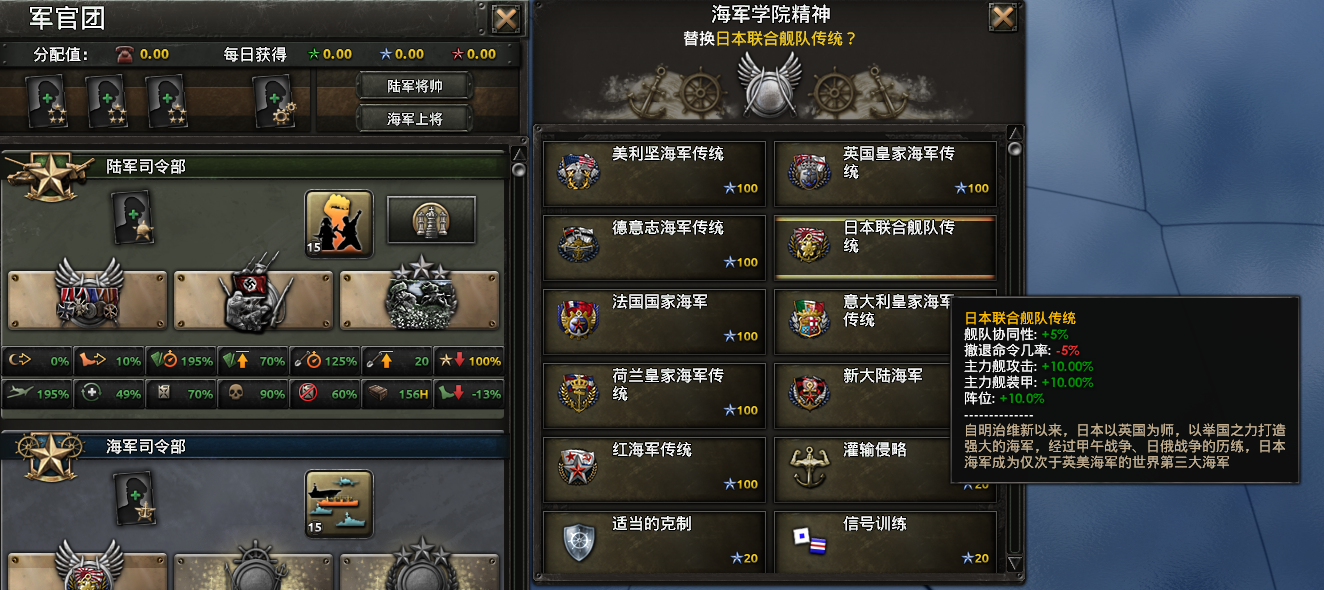This screenshot has height=590, width=1324.
Task: Open the 陆军将帅 list
Action: coord(415,86)
